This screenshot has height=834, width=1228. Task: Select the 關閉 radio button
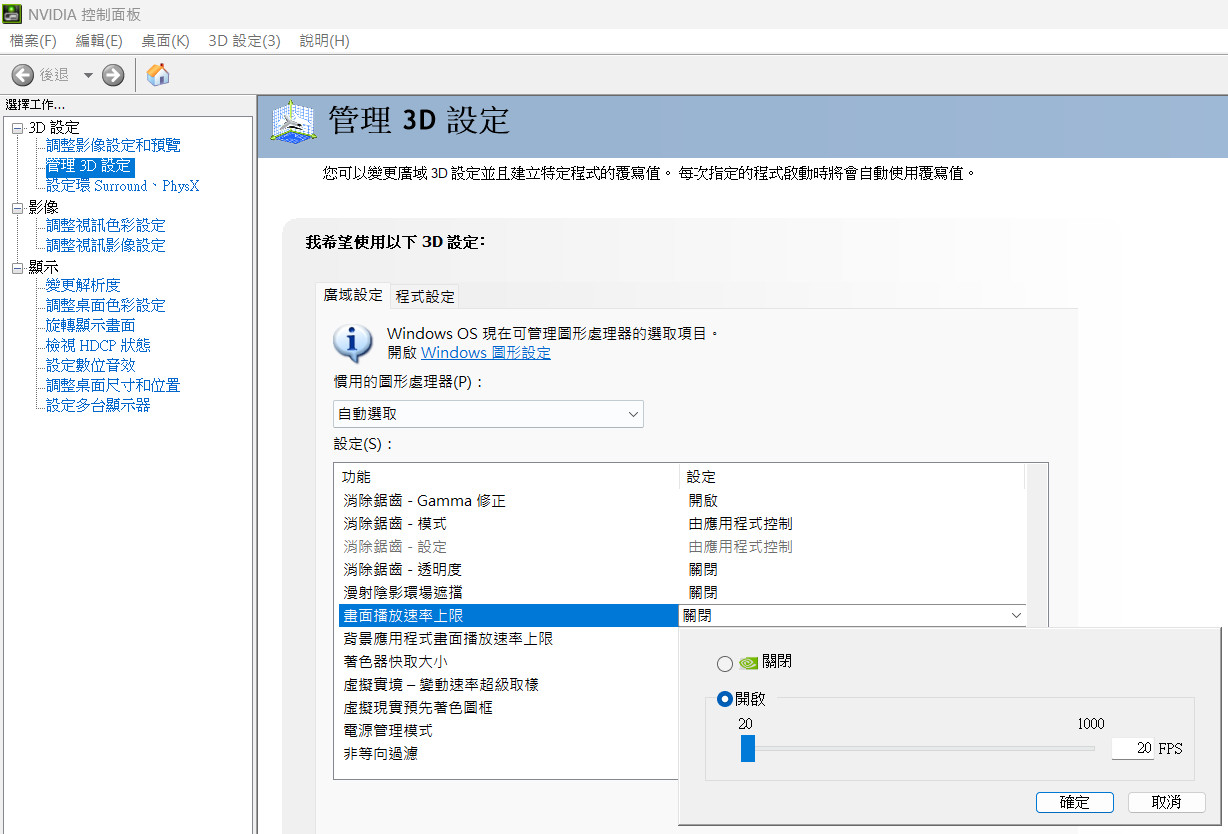point(725,664)
